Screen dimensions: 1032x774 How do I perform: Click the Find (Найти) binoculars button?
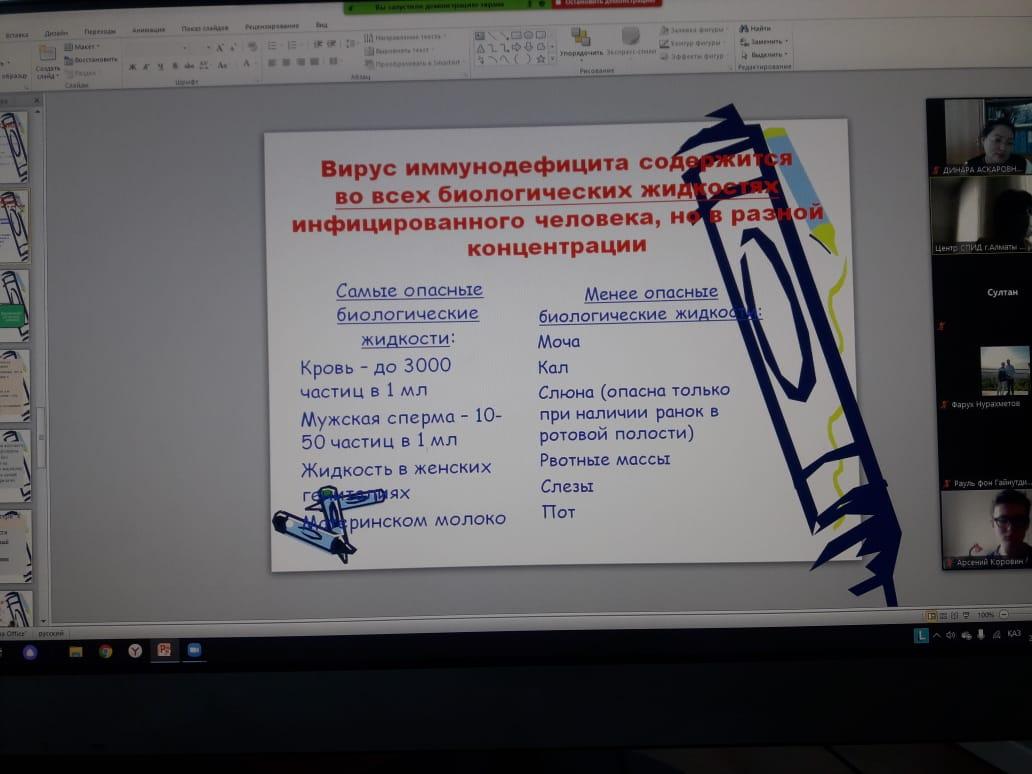coord(755,29)
